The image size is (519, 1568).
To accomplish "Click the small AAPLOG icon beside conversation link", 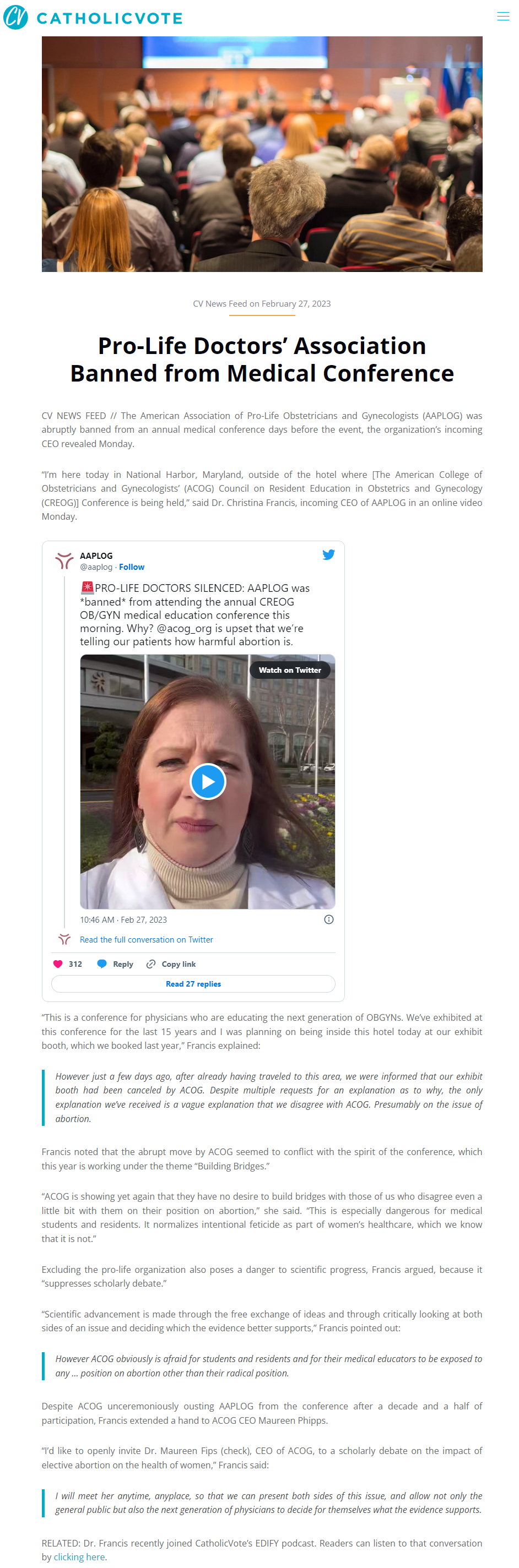I will (x=64, y=939).
